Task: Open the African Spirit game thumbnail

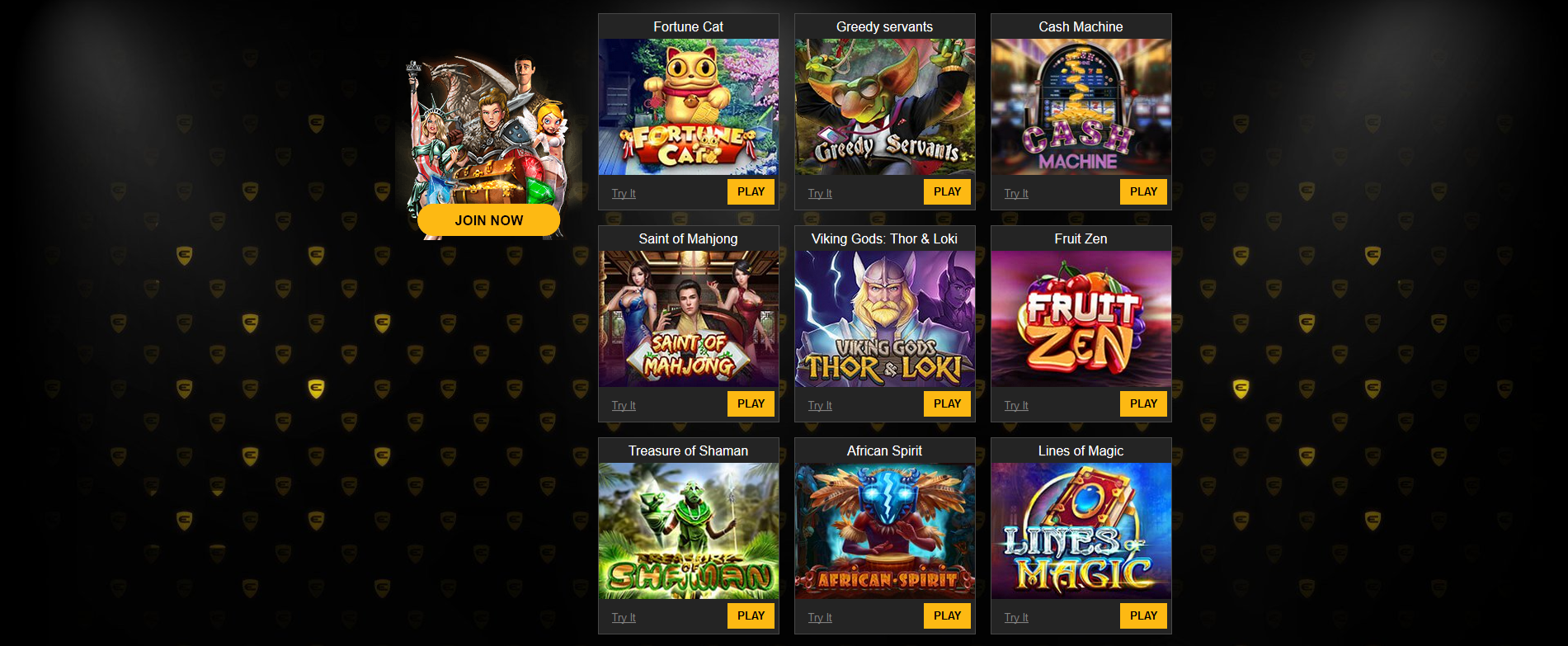Action: (x=884, y=530)
